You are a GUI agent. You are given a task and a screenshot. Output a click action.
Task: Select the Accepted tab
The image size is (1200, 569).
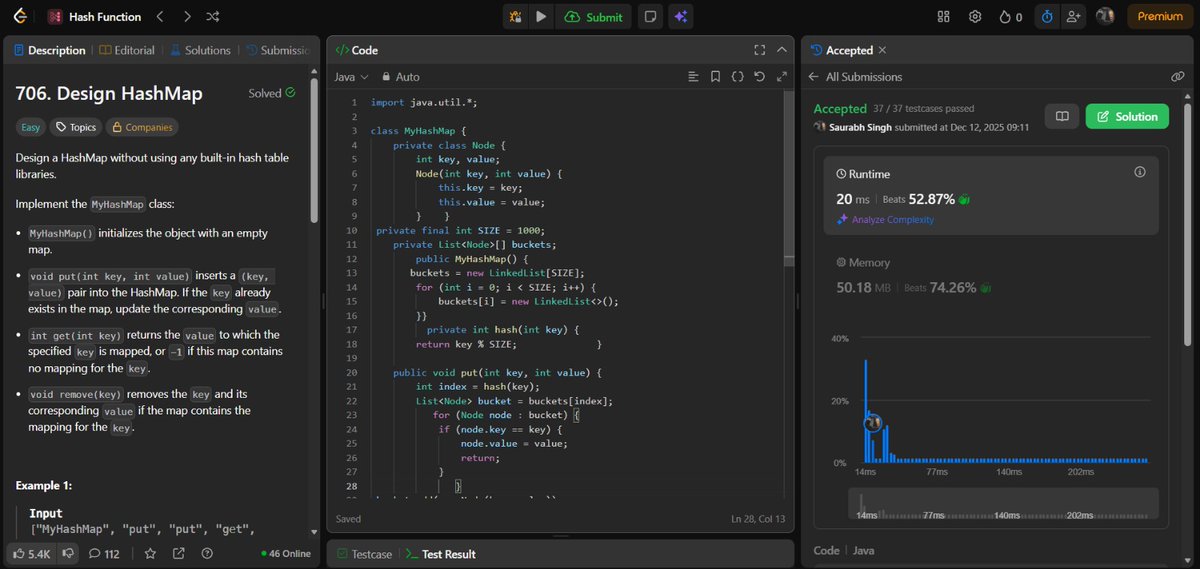pos(842,50)
